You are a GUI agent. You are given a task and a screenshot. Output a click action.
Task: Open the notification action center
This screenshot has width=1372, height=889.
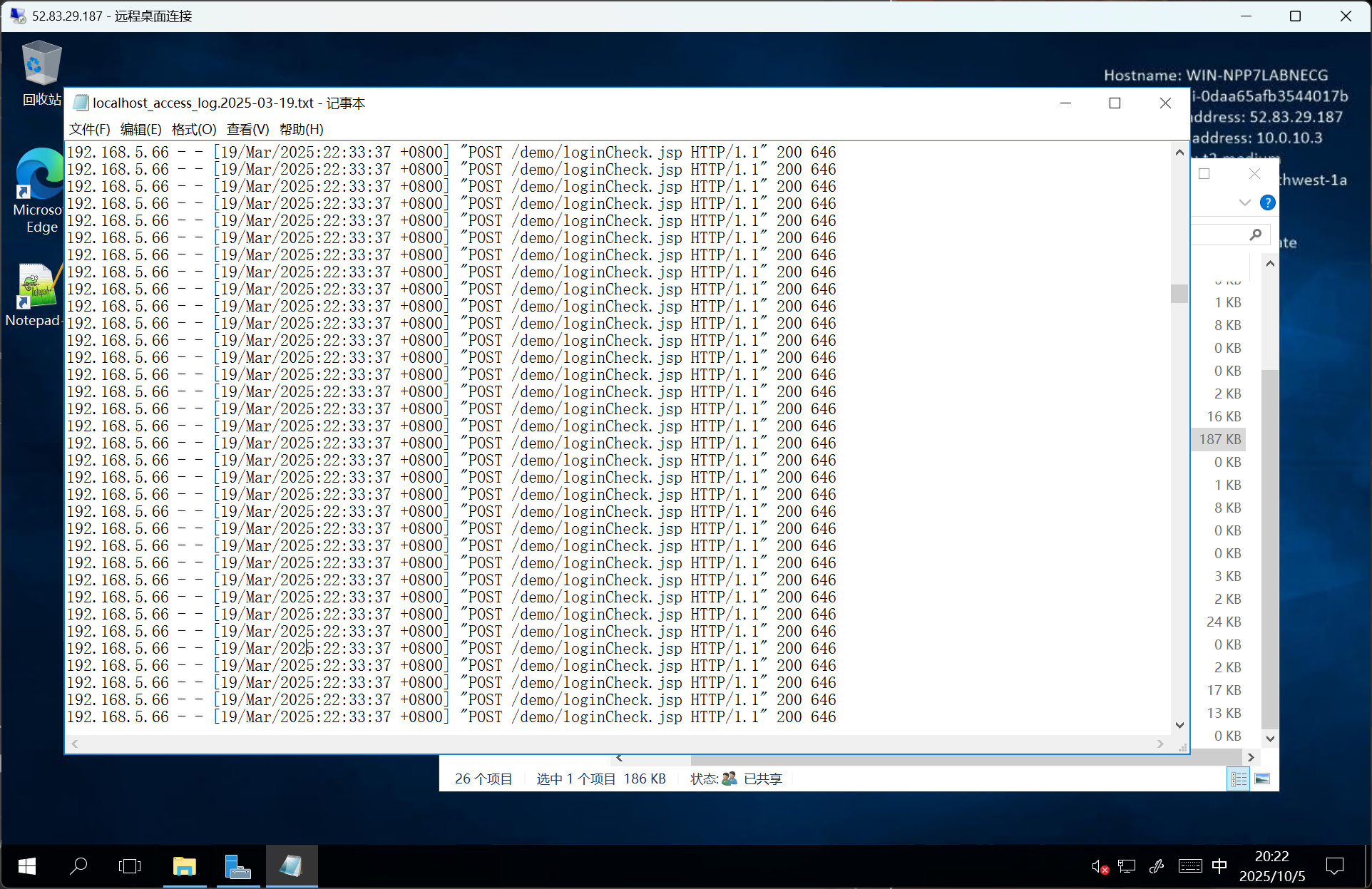1334,866
